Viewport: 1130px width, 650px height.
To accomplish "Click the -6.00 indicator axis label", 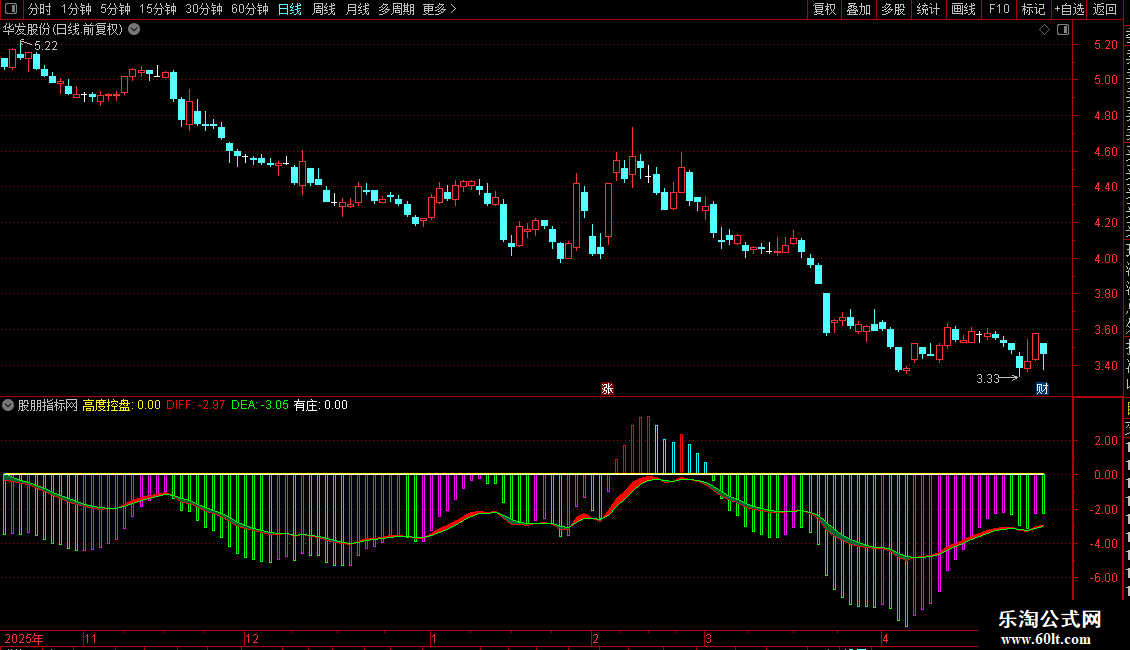I will coord(1103,578).
